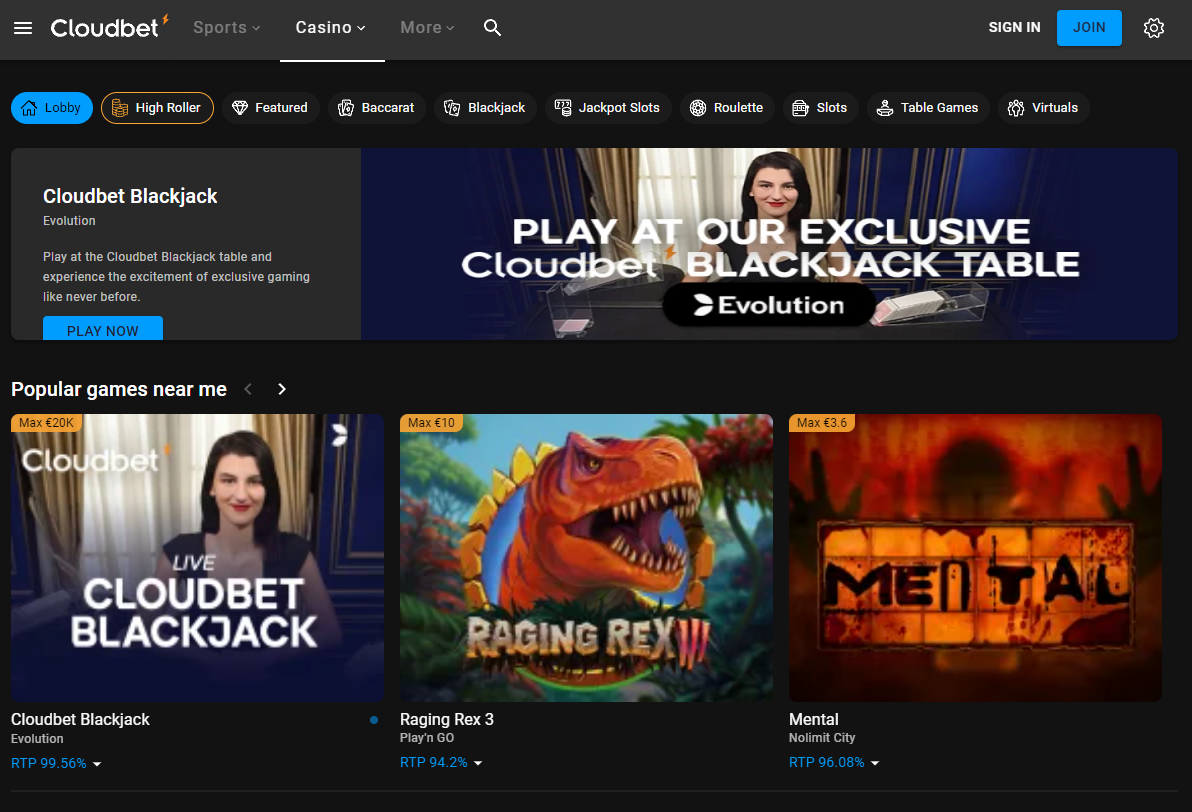The height and width of the screenshot is (812, 1192).
Task: Select the Roulette category
Action: (x=727, y=108)
